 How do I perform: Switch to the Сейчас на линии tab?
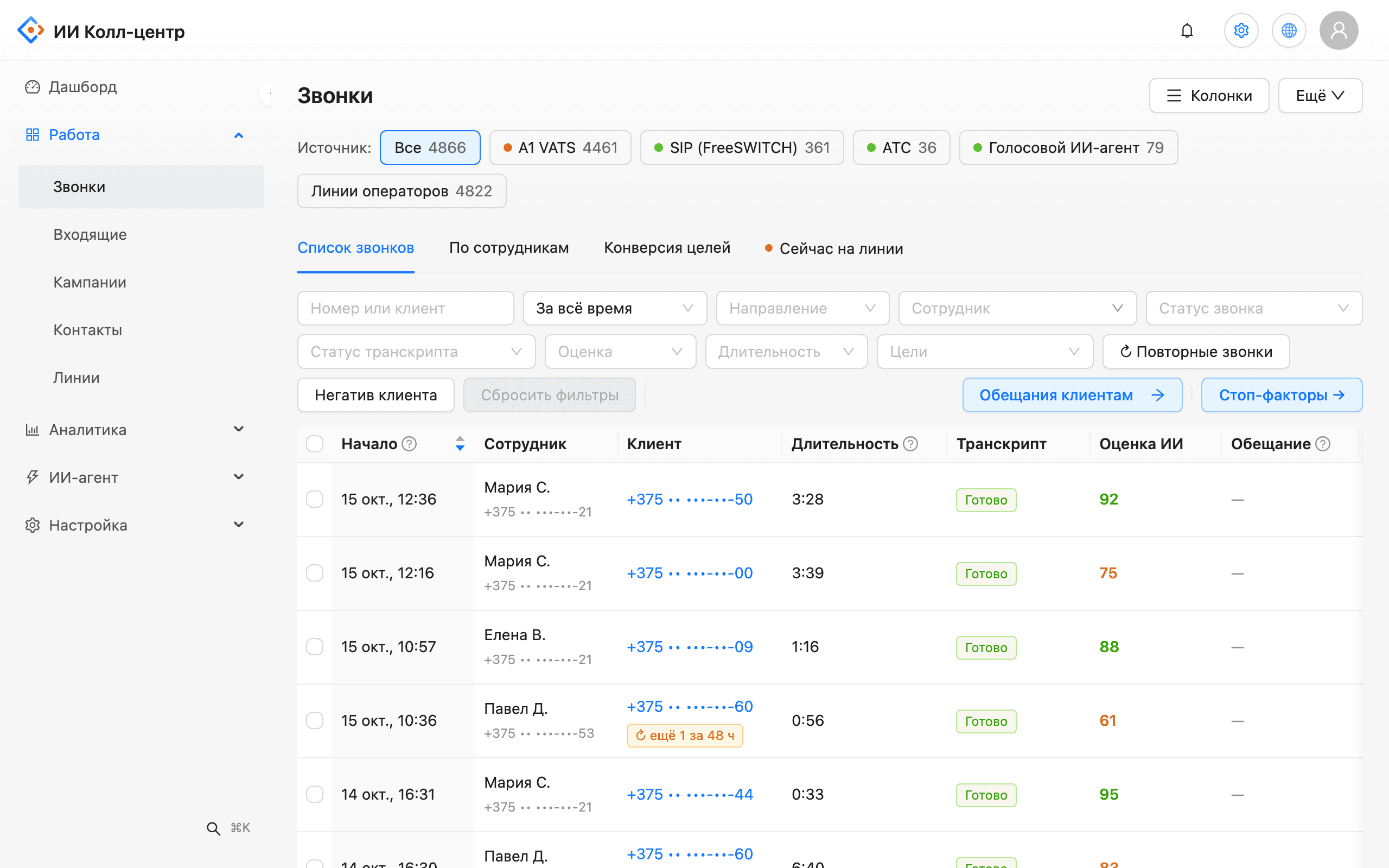point(834,248)
